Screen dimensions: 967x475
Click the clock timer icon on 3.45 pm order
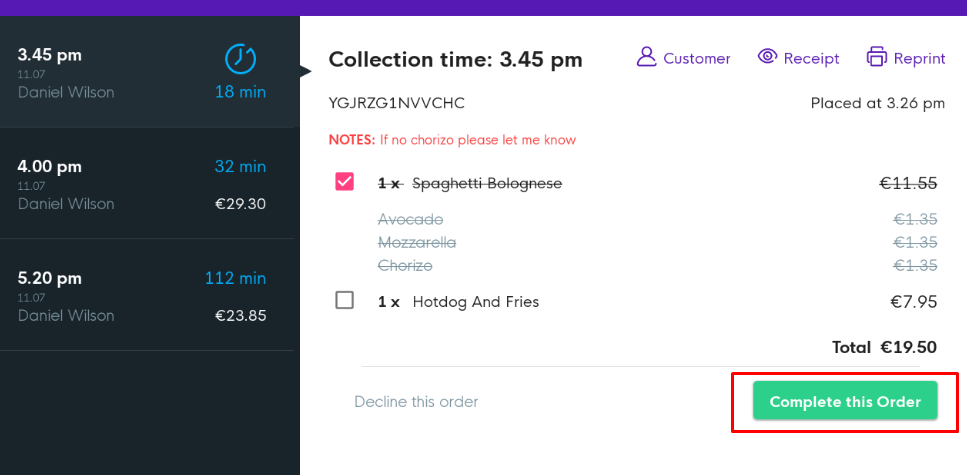(x=240, y=59)
